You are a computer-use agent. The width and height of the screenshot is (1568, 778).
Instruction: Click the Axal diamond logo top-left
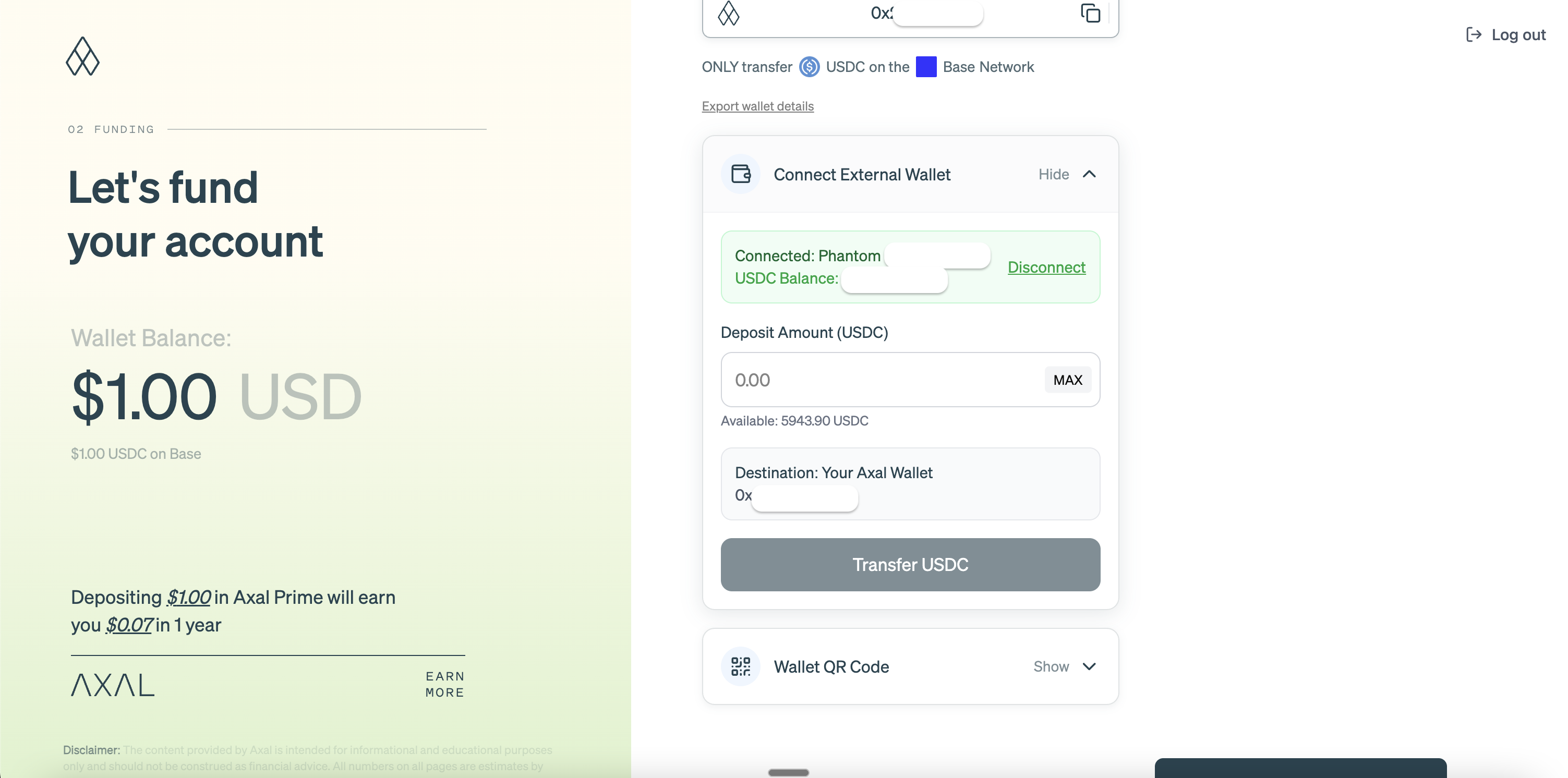pyautogui.click(x=83, y=56)
